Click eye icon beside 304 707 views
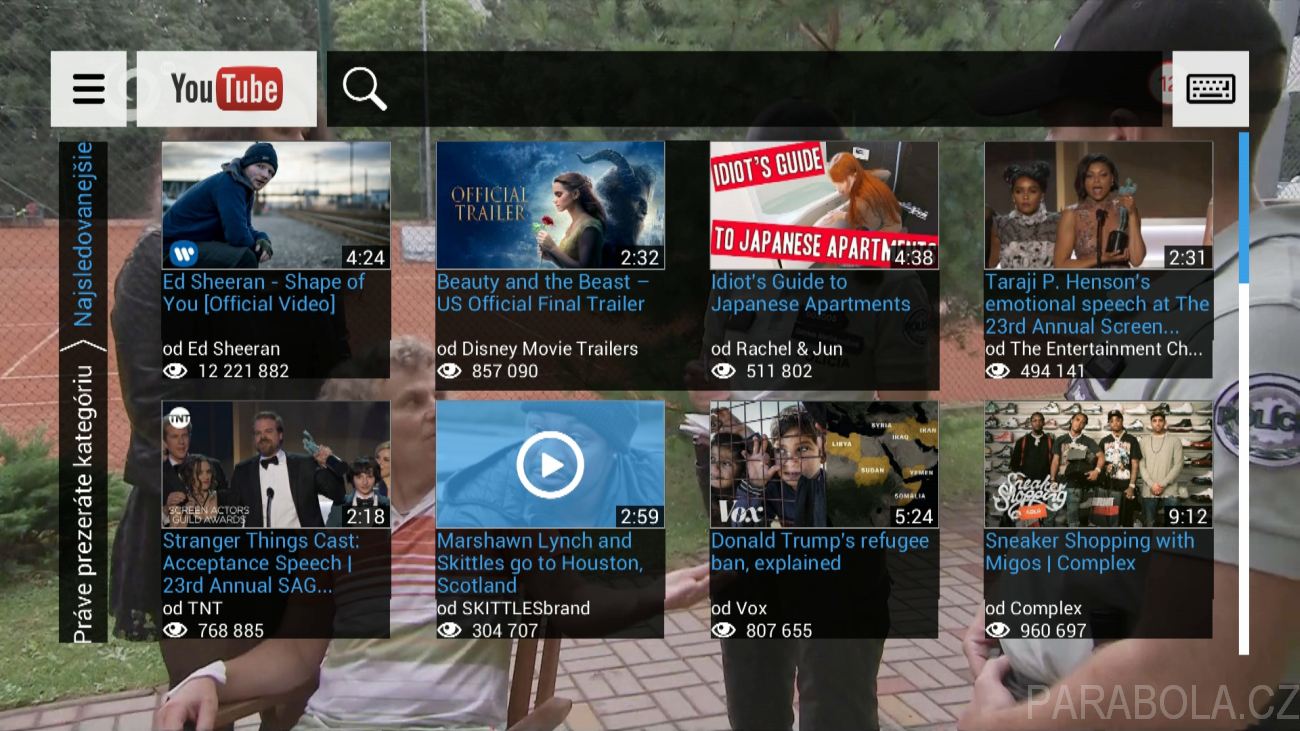The width and height of the screenshot is (1300, 731). (450, 630)
